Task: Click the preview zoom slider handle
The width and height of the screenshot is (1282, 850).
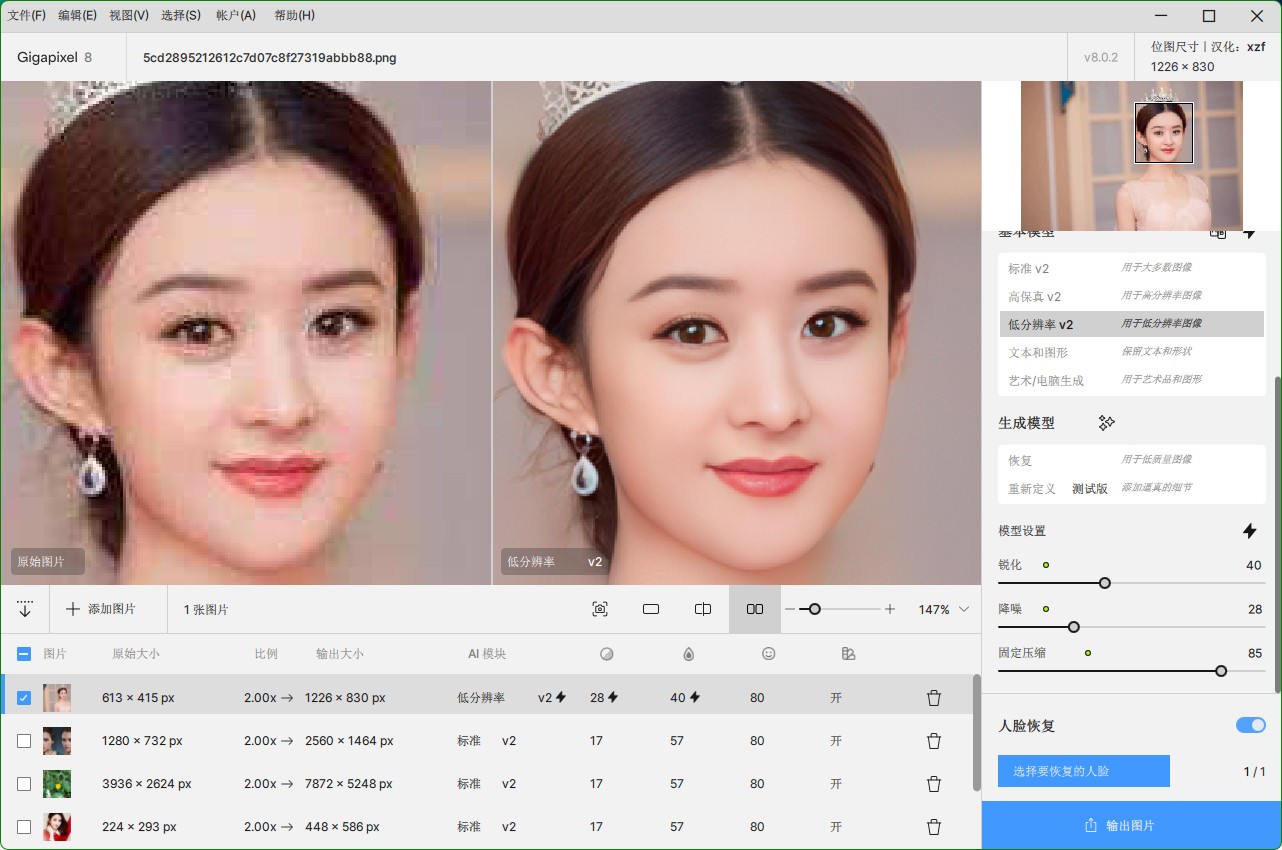Action: [815, 609]
